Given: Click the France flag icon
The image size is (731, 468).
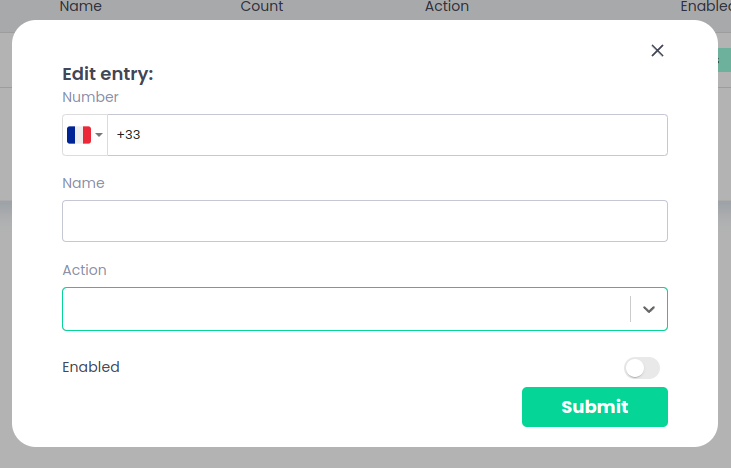Looking at the screenshot, I should click(78, 135).
